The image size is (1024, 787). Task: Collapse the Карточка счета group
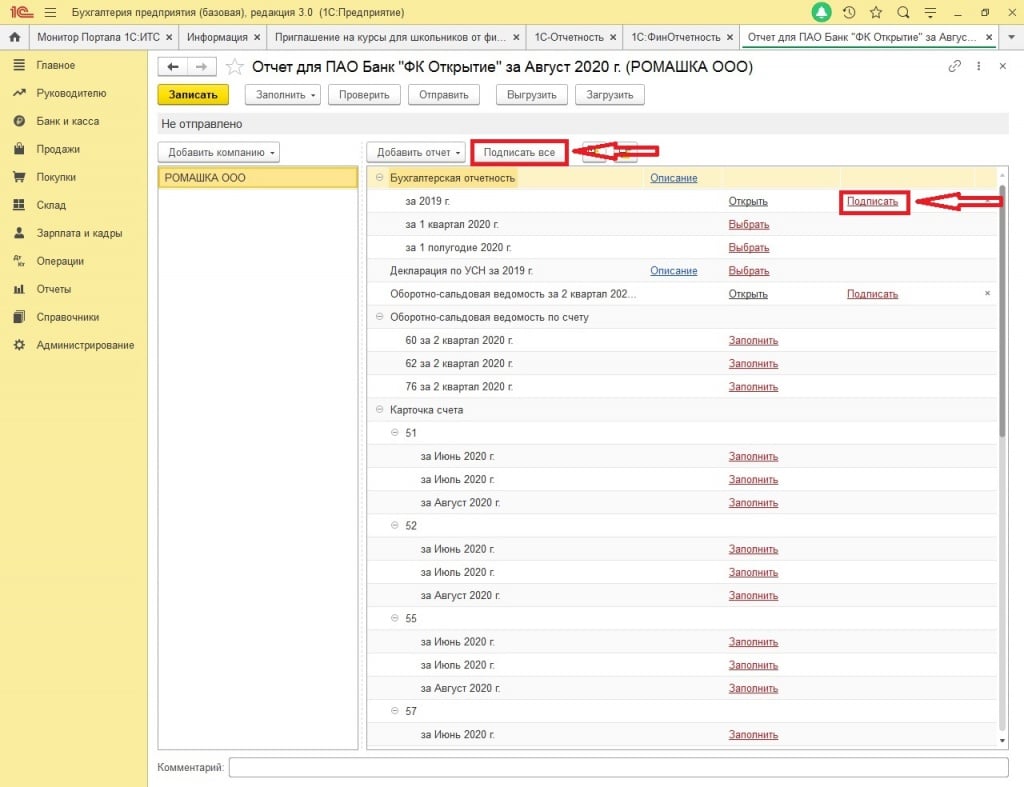(x=379, y=410)
